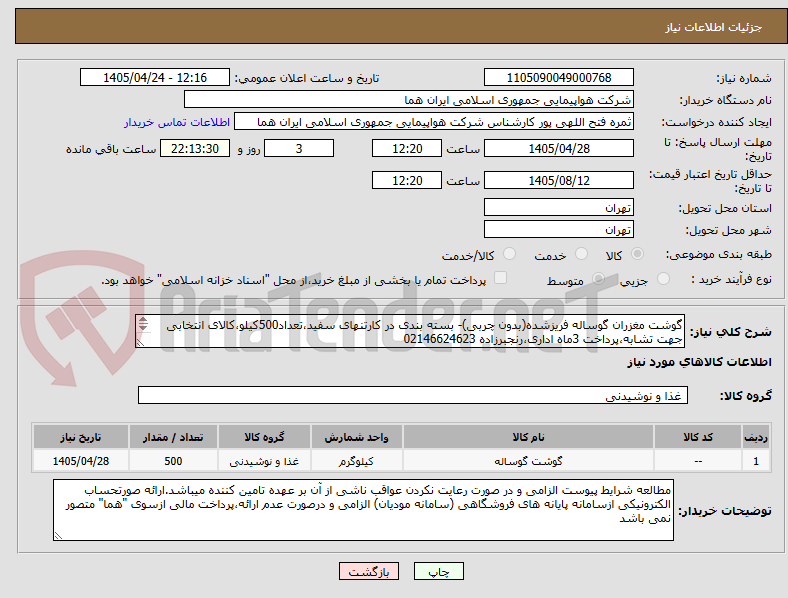Click the نام کالا column header
Viewport: 788px width, 598px height.
click(x=528, y=437)
